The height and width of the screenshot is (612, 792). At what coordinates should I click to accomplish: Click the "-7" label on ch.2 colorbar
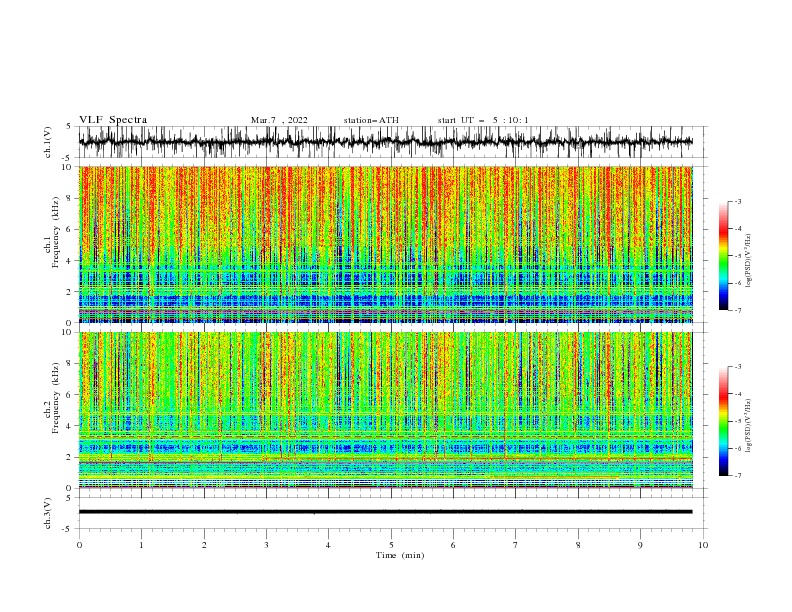pos(737,475)
